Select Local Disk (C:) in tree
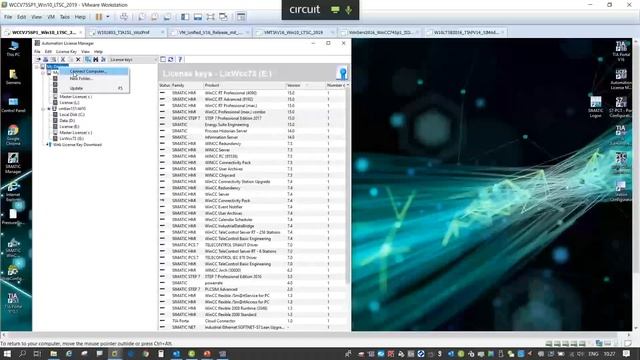The height and width of the screenshot is (360, 640). [x=72, y=115]
